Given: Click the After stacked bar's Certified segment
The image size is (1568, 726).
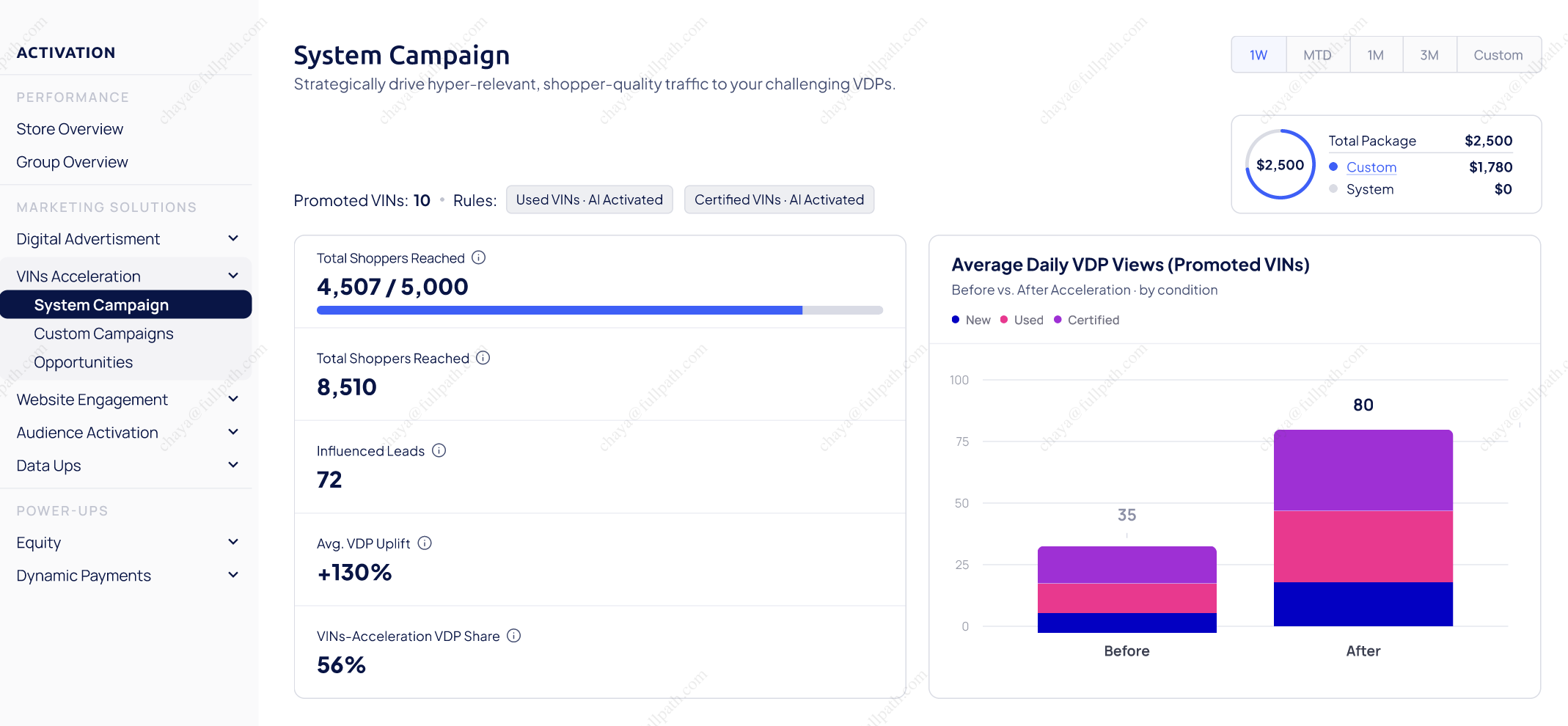Looking at the screenshot, I should [1363, 470].
